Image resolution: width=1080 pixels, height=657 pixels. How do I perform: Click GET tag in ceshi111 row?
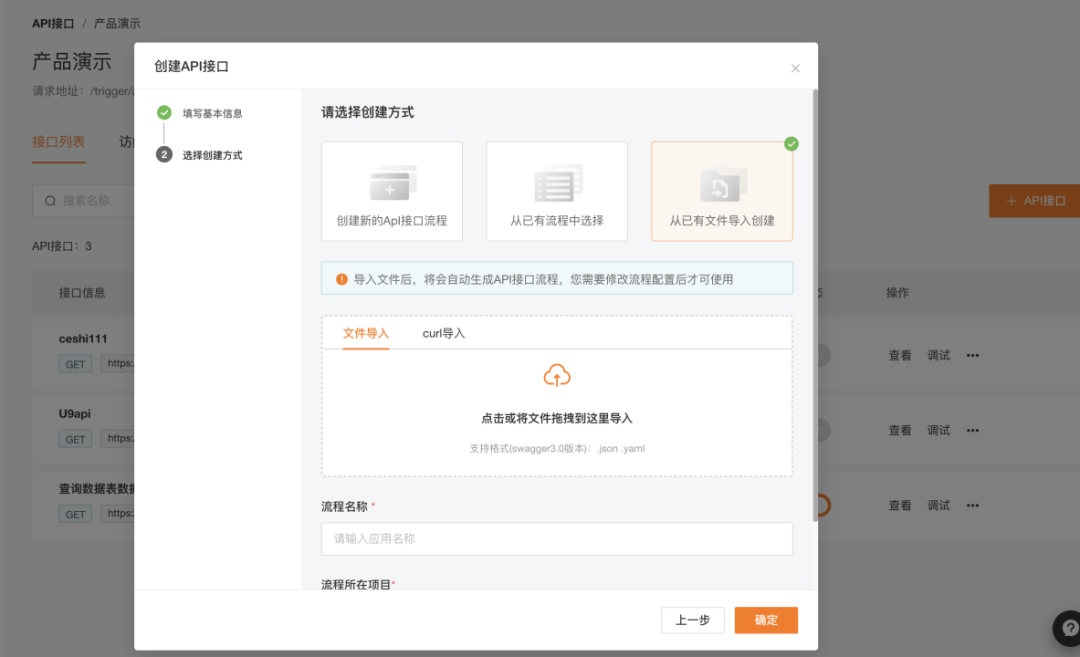point(75,364)
